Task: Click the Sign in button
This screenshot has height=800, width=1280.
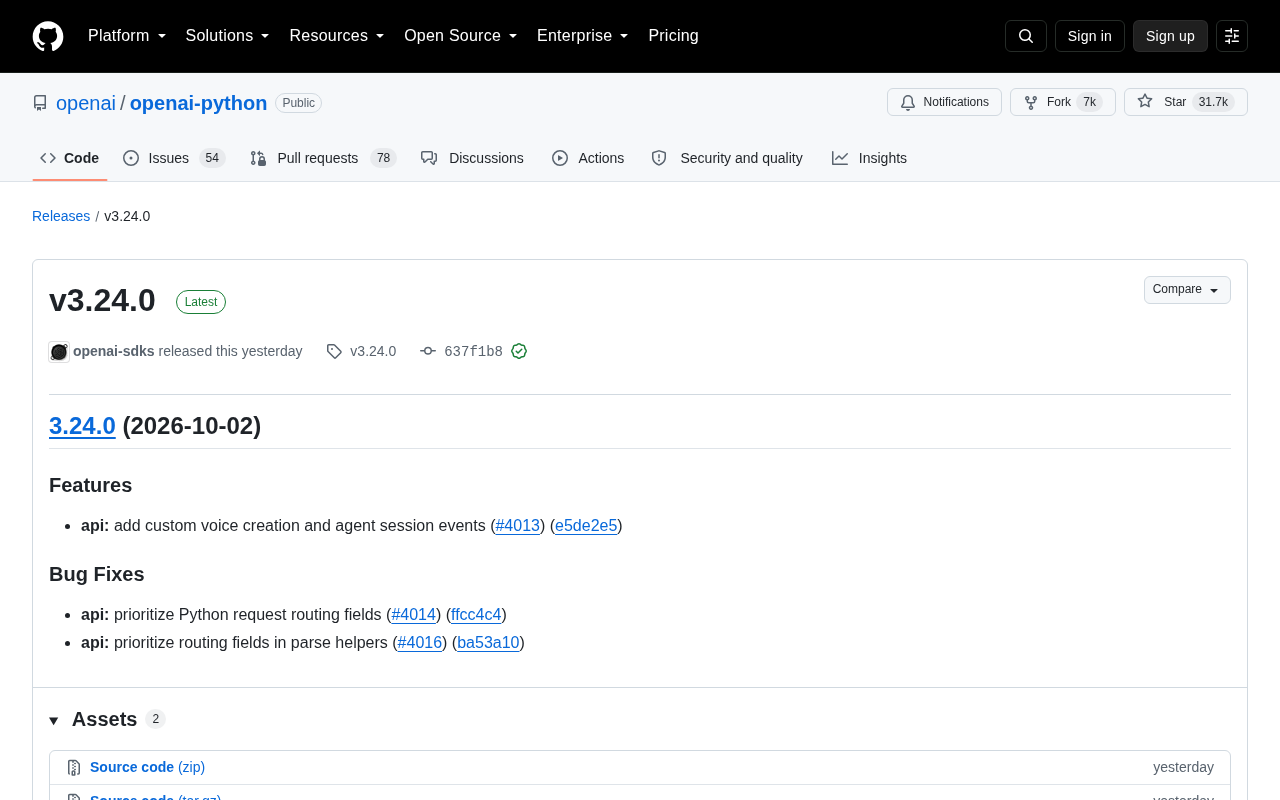Action: click(x=1090, y=36)
